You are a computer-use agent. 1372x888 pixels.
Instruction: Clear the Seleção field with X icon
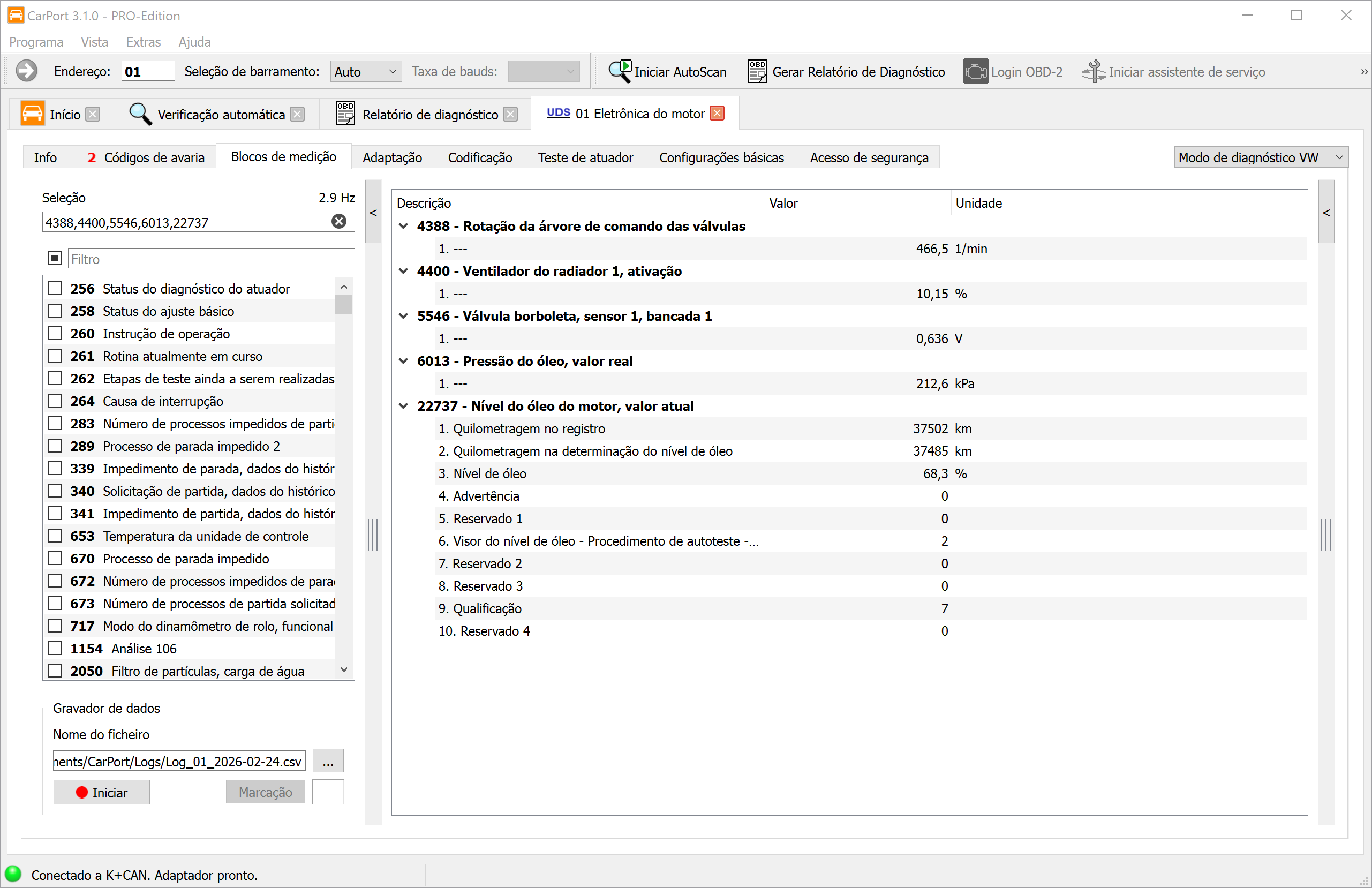pos(339,221)
